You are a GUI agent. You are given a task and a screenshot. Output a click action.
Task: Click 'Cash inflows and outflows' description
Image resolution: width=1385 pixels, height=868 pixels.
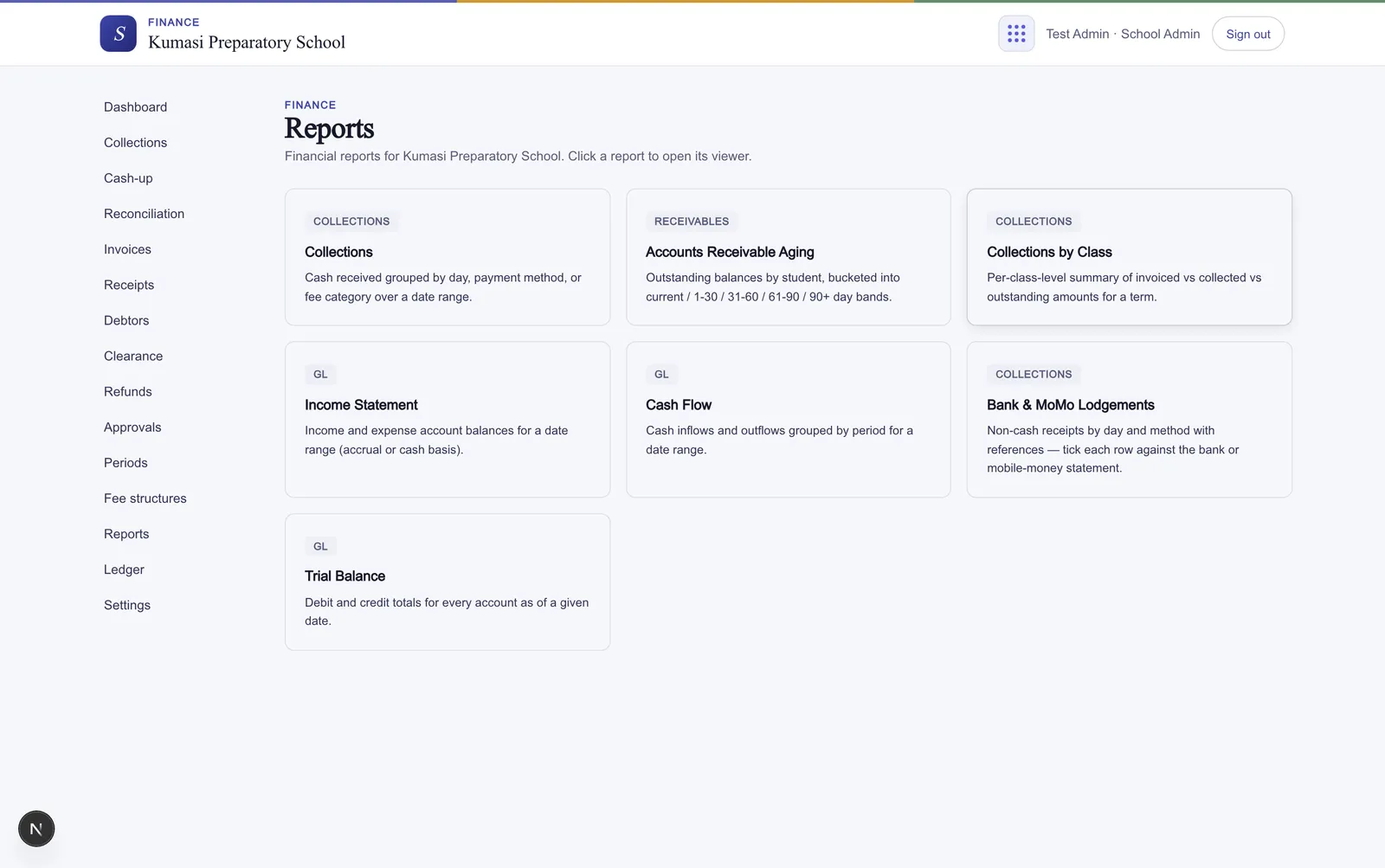click(x=779, y=440)
